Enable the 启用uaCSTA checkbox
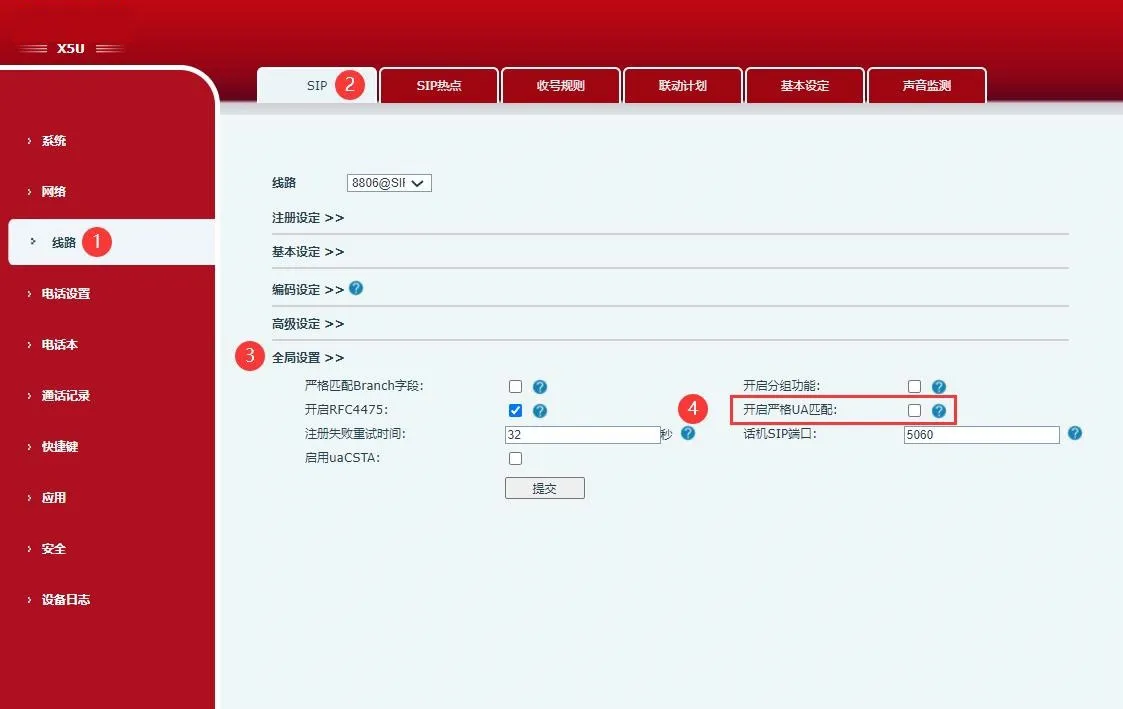Screen dimensions: 1123x709 pos(515,458)
